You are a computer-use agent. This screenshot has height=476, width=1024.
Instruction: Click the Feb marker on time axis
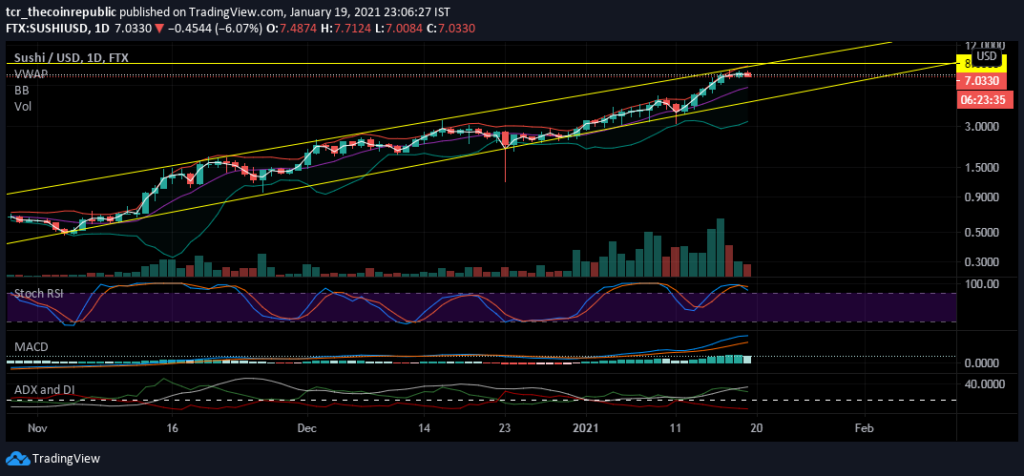coord(864,428)
